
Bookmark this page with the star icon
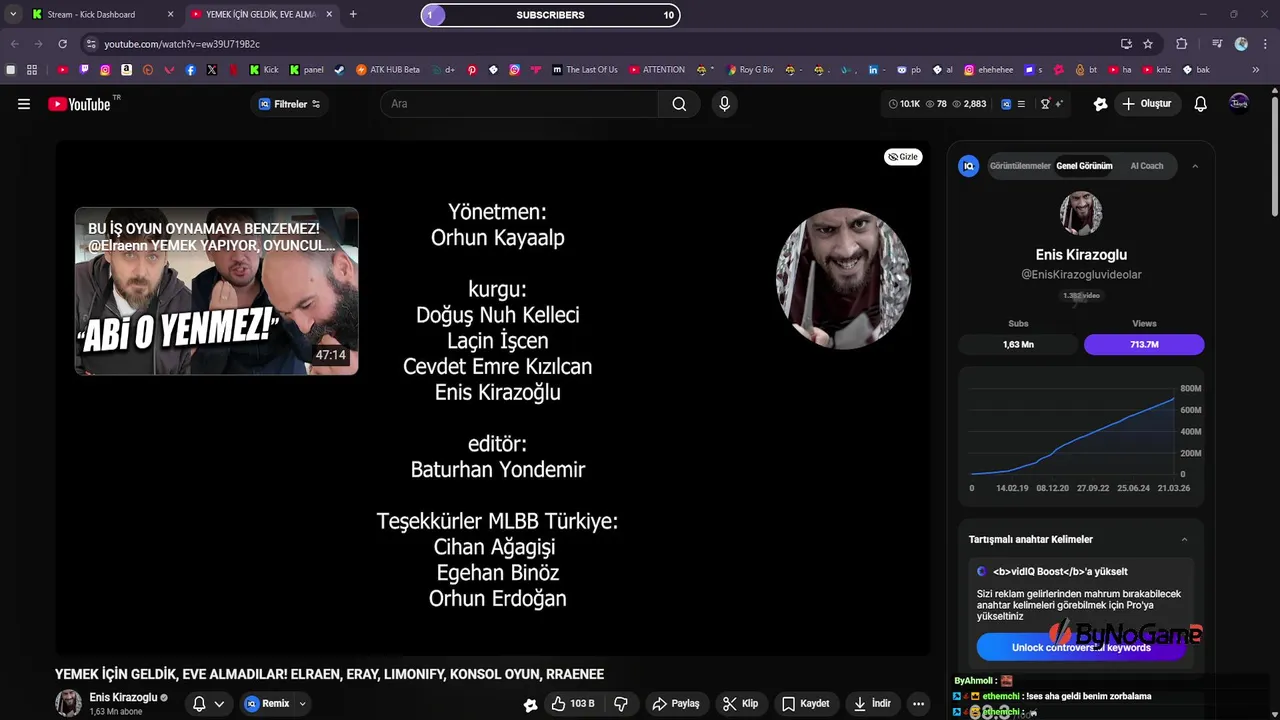pyautogui.click(x=1148, y=44)
